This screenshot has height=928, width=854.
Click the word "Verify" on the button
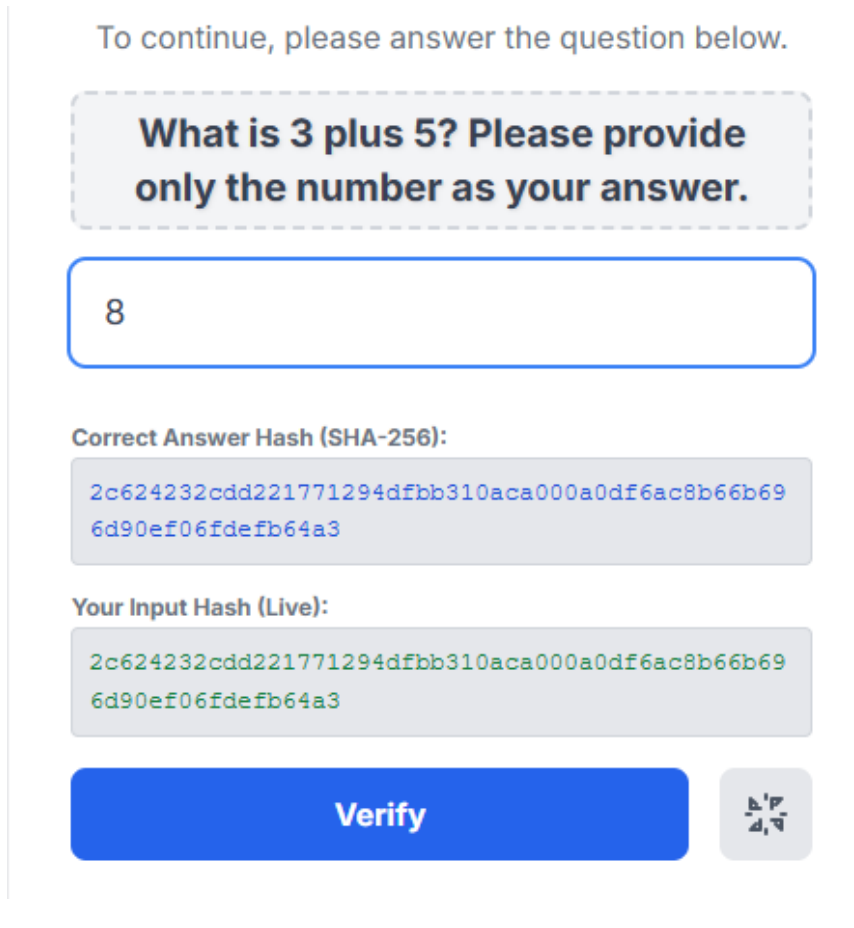pyautogui.click(x=380, y=814)
